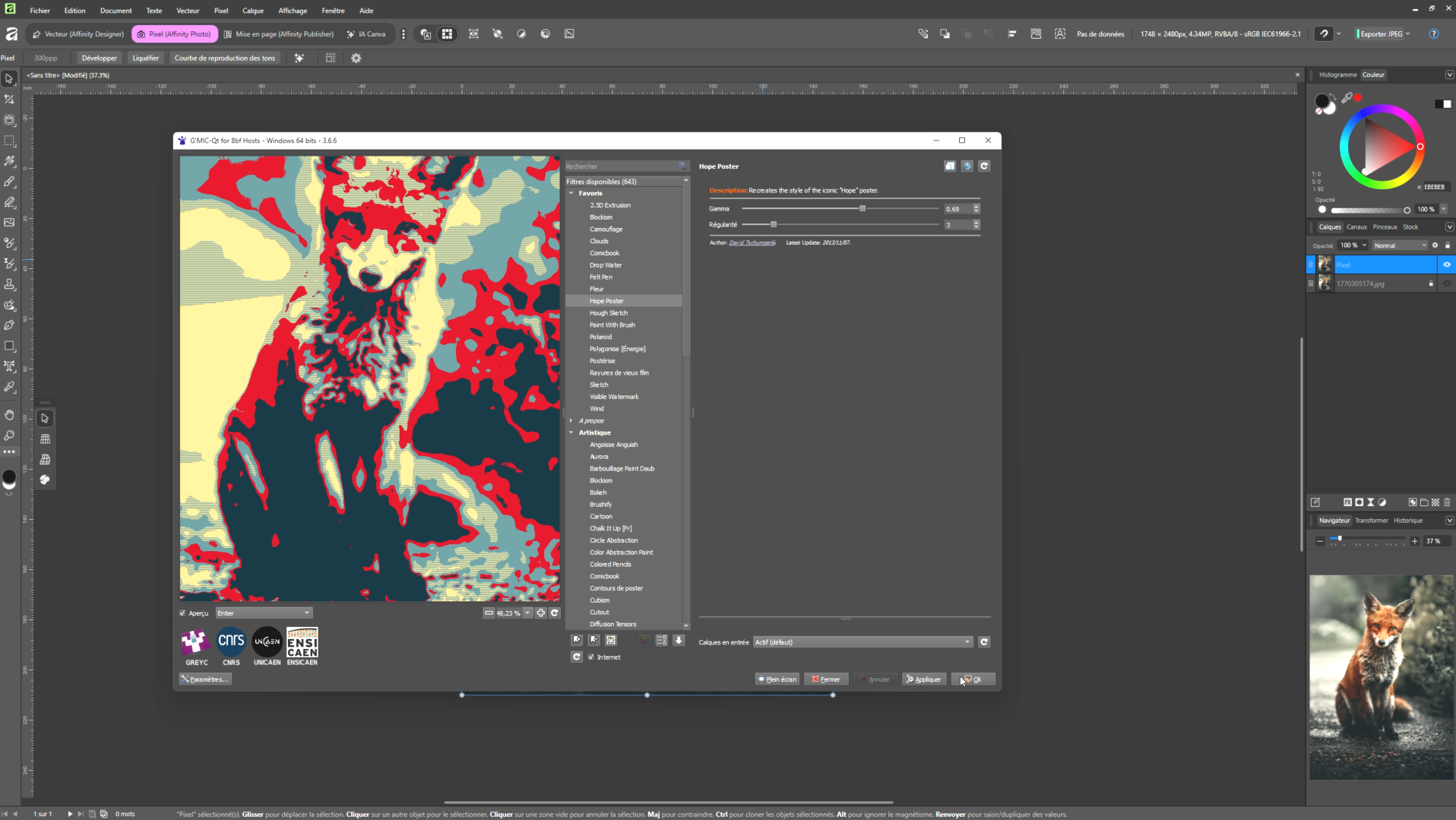The width and height of the screenshot is (1456, 820).
Task: Open the Calques en entrée dropdown
Action: (862, 642)
